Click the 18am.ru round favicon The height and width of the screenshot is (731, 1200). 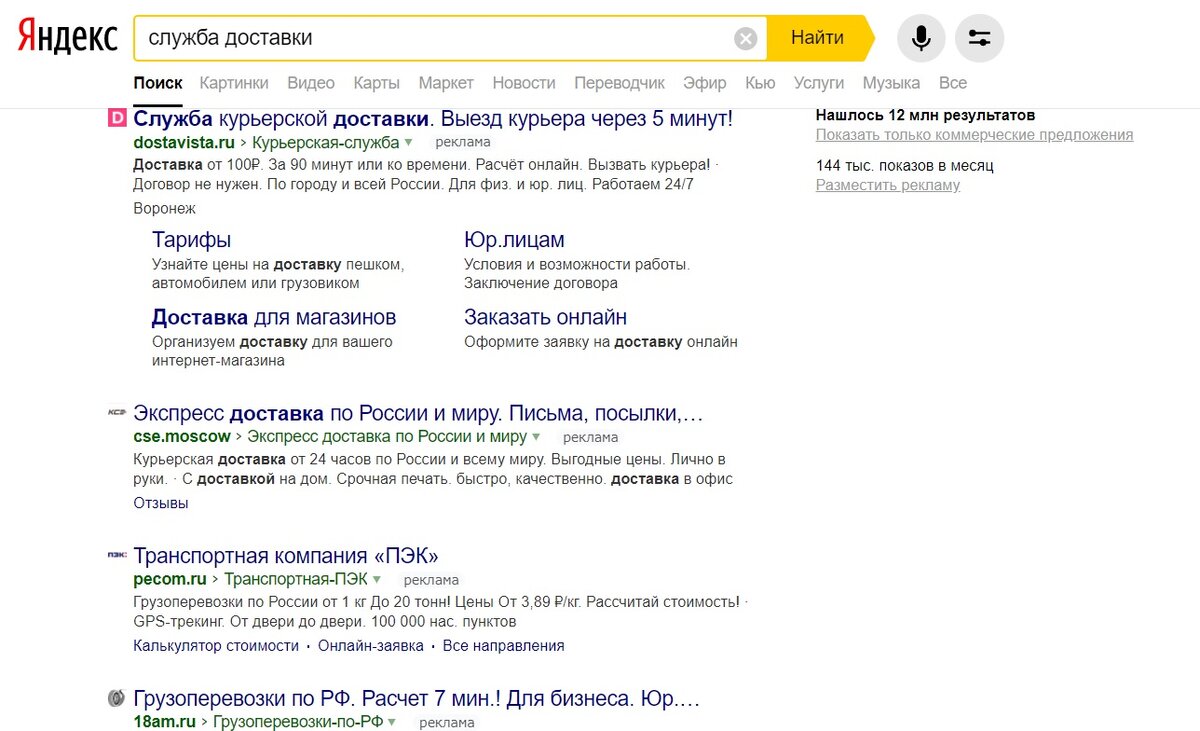click(116, 698)
